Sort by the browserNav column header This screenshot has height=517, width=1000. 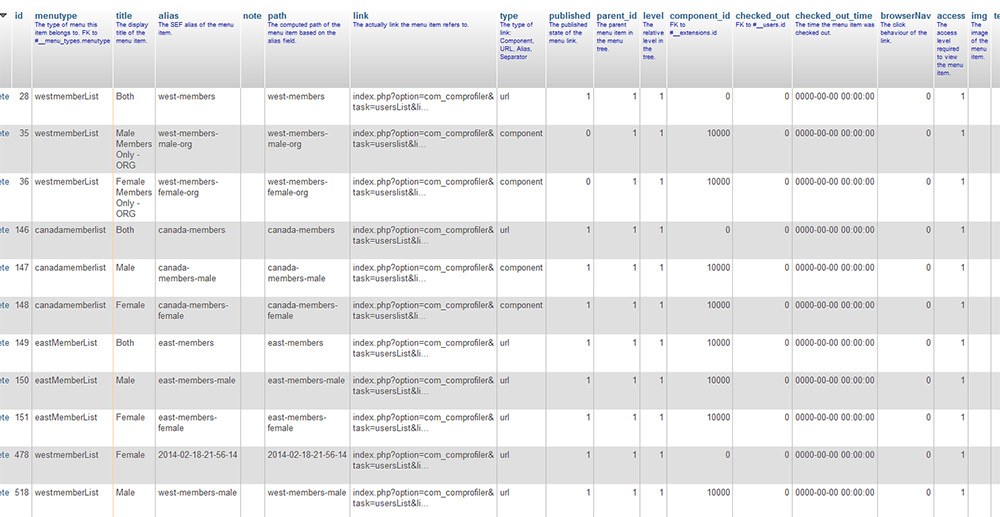pyautogui.click(x=905, y=16)
